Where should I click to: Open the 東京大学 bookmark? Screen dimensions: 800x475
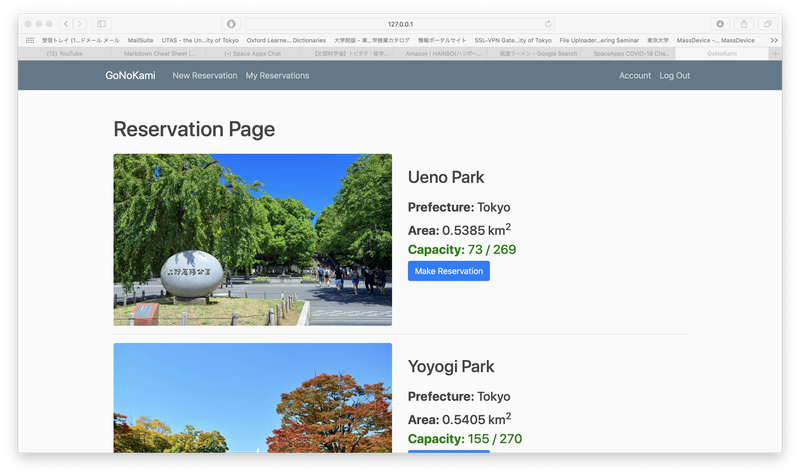click(658, 40)
